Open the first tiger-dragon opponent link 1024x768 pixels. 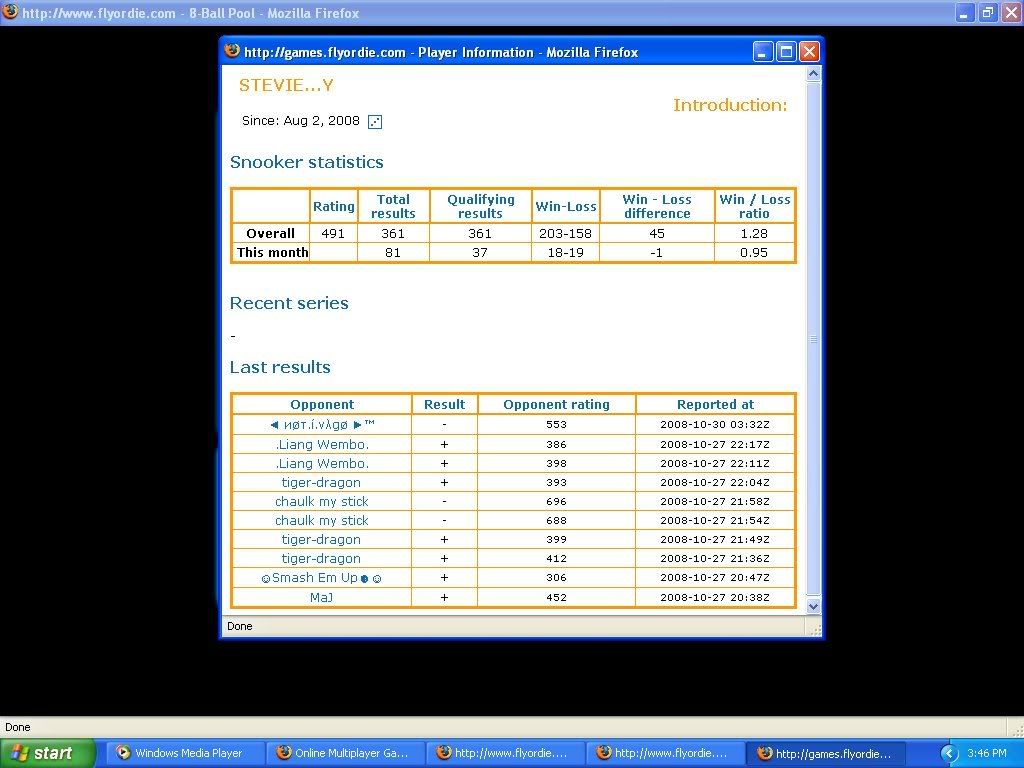click(x=321, y=483)
